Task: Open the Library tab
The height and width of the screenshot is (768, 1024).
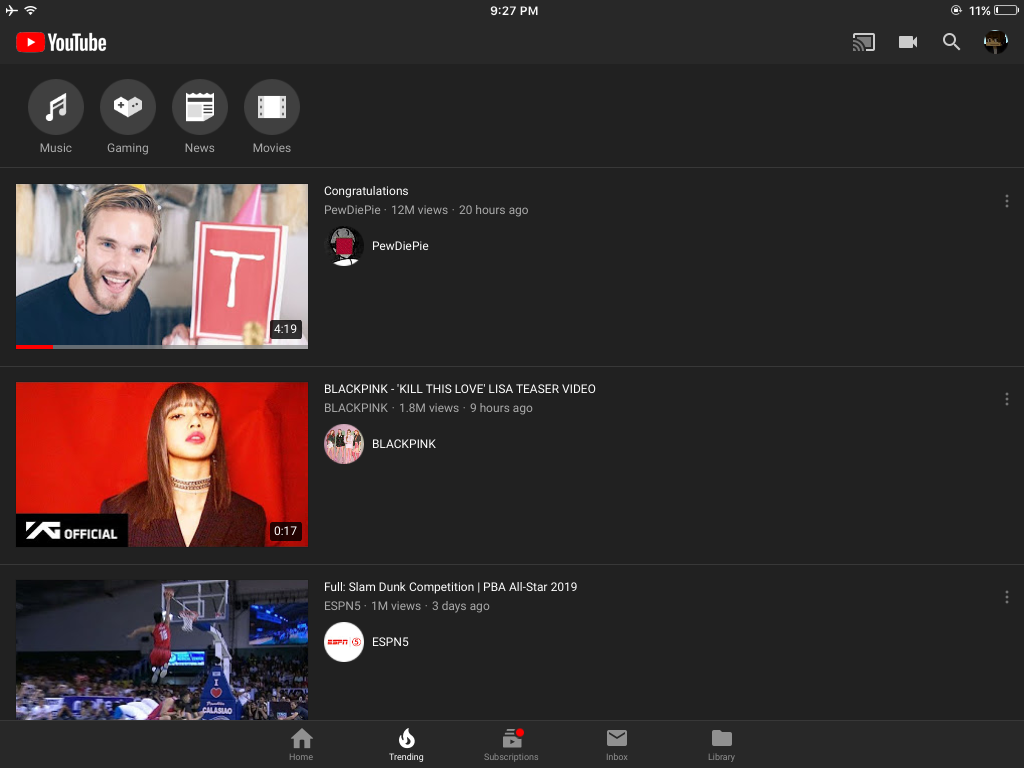Action: 722,745
